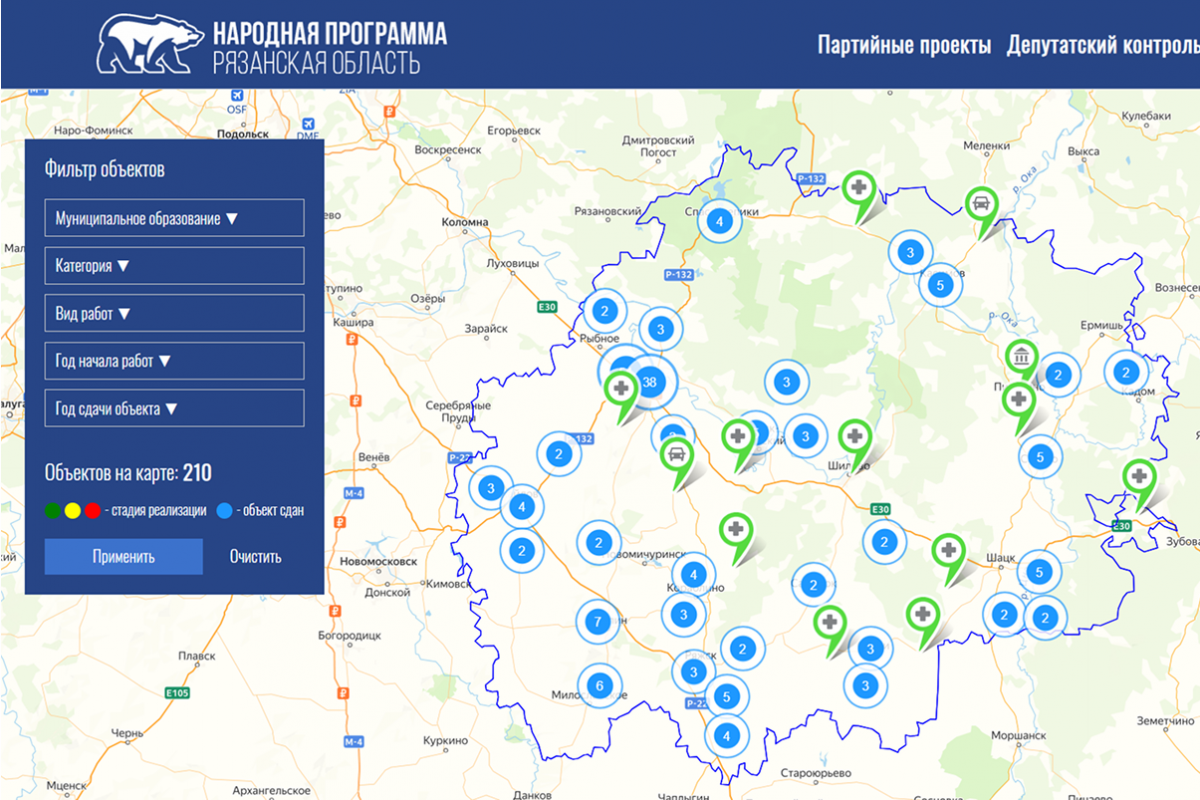Open the Партийные проекты menu item
The width and height of the screenshot is (1200, 800).
pos(904,46)
